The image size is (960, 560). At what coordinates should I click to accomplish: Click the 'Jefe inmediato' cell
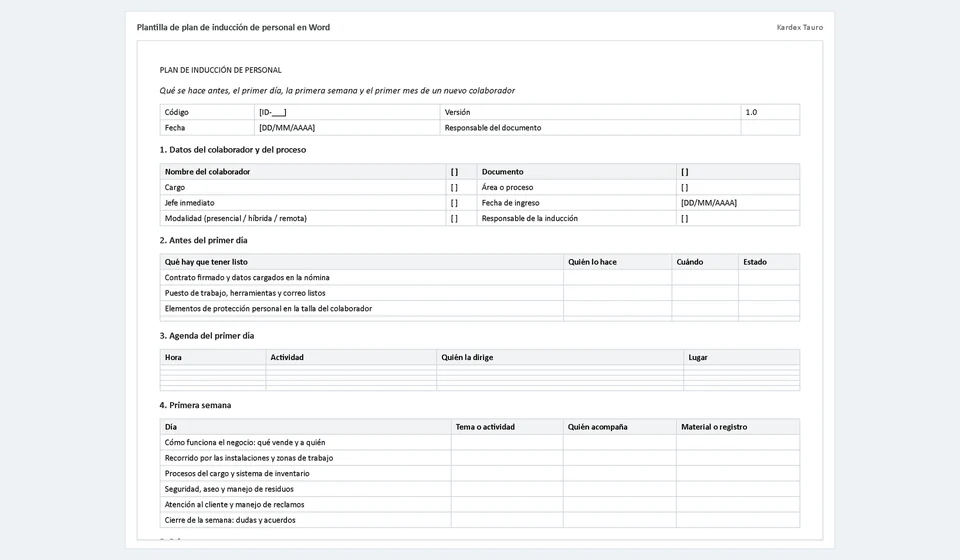coord(303,203)
